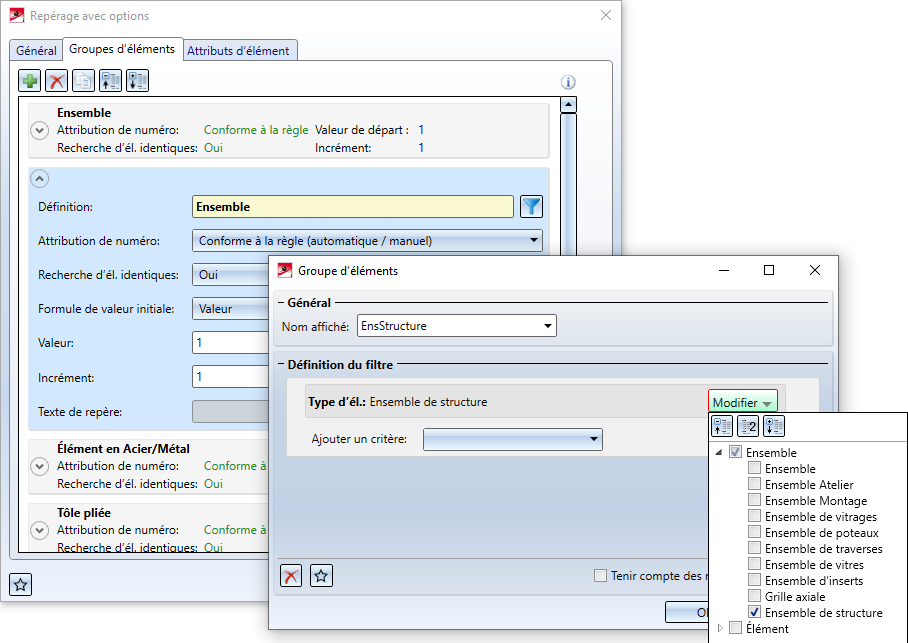Viewport: 908px width, 643px height.
Task: Click the Modifier button
Action: click(x=742, y=402)
